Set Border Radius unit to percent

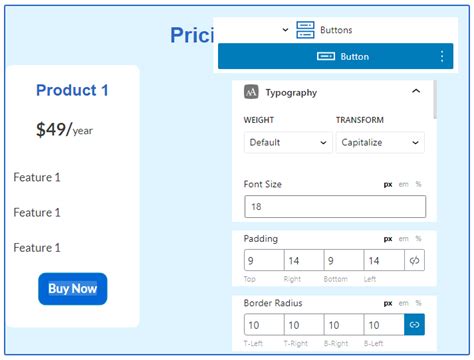click(x=418, y=303)
